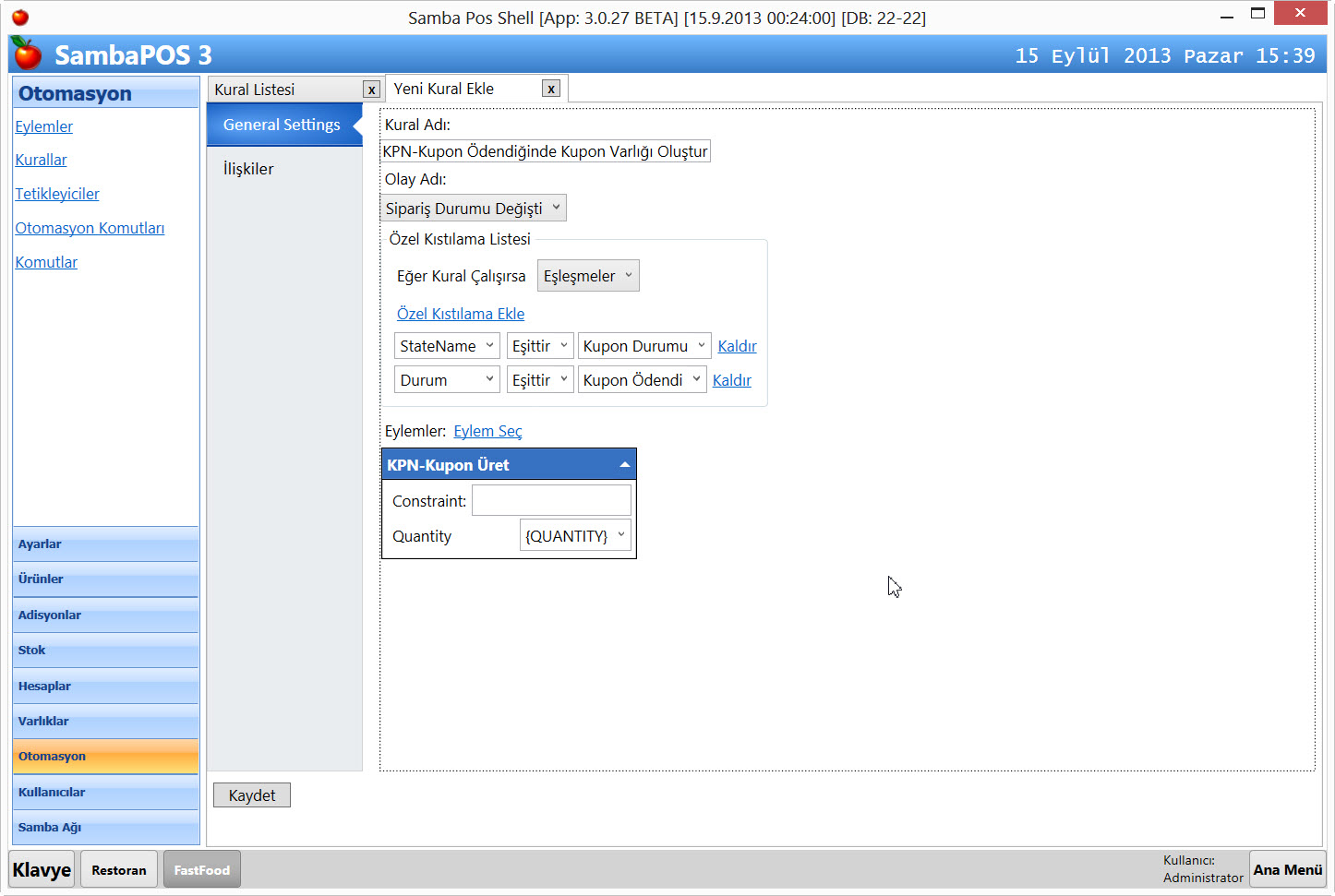Select the İlişkiler section
The image size is (1335, 896).
(x=248, y=169)
